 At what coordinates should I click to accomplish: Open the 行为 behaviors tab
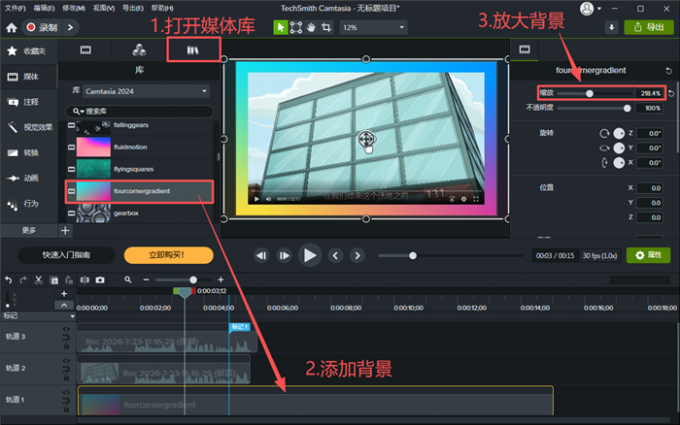[28, 203]
